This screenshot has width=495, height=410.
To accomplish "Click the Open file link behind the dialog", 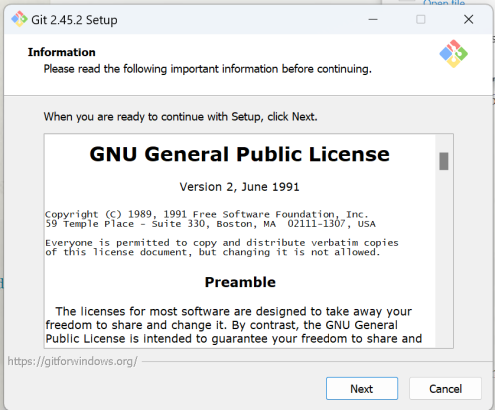I will (444, 3).
